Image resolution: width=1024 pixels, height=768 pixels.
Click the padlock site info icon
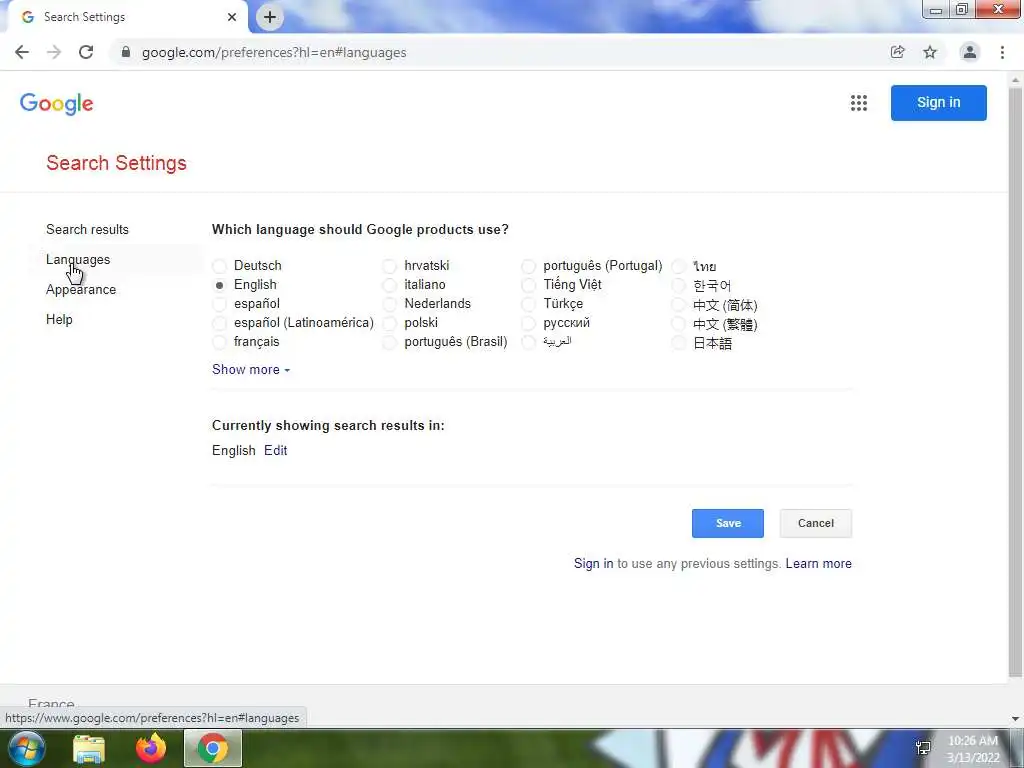126,52
